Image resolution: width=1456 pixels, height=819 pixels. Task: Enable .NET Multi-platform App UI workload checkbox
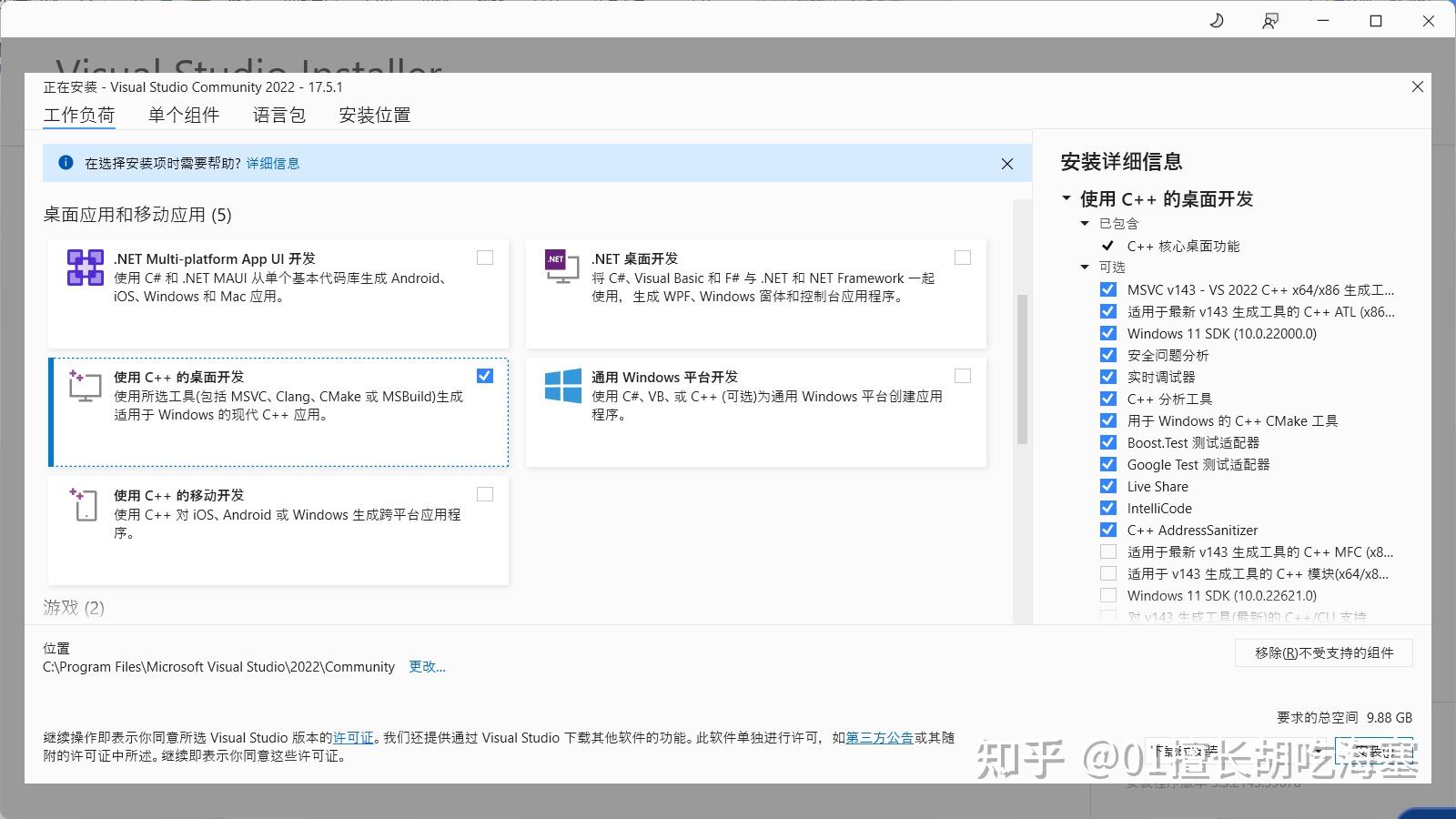(x=485, y=258)
